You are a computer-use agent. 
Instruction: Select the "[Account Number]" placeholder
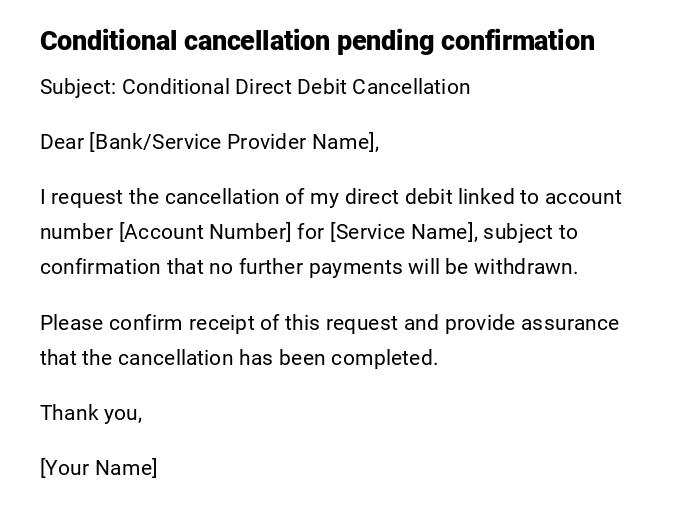[205, 232]
